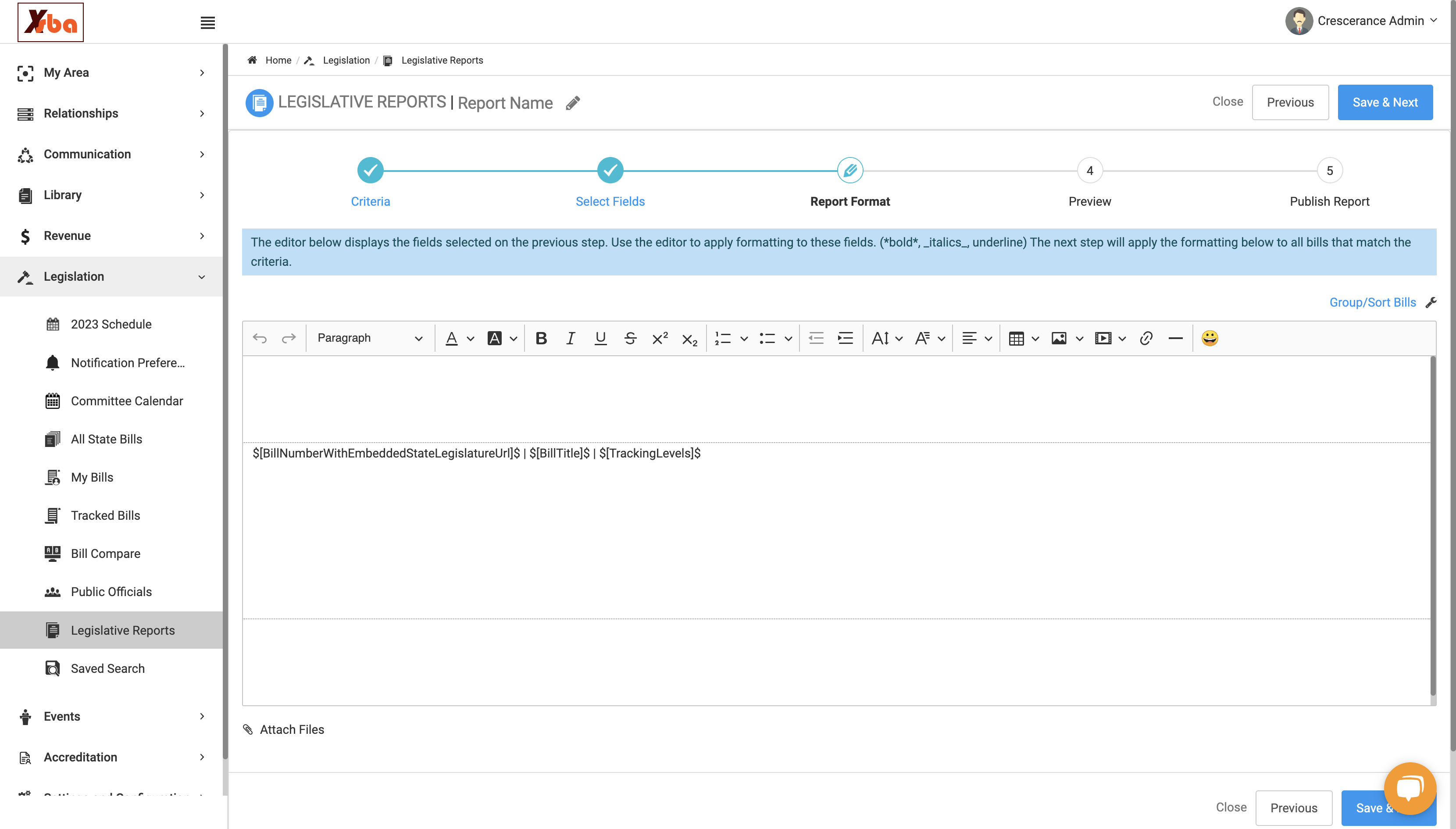Viewport: 1456px width, 829px height.
Task: Open the Paragraph style dropdown
Action: pos(370,338)
